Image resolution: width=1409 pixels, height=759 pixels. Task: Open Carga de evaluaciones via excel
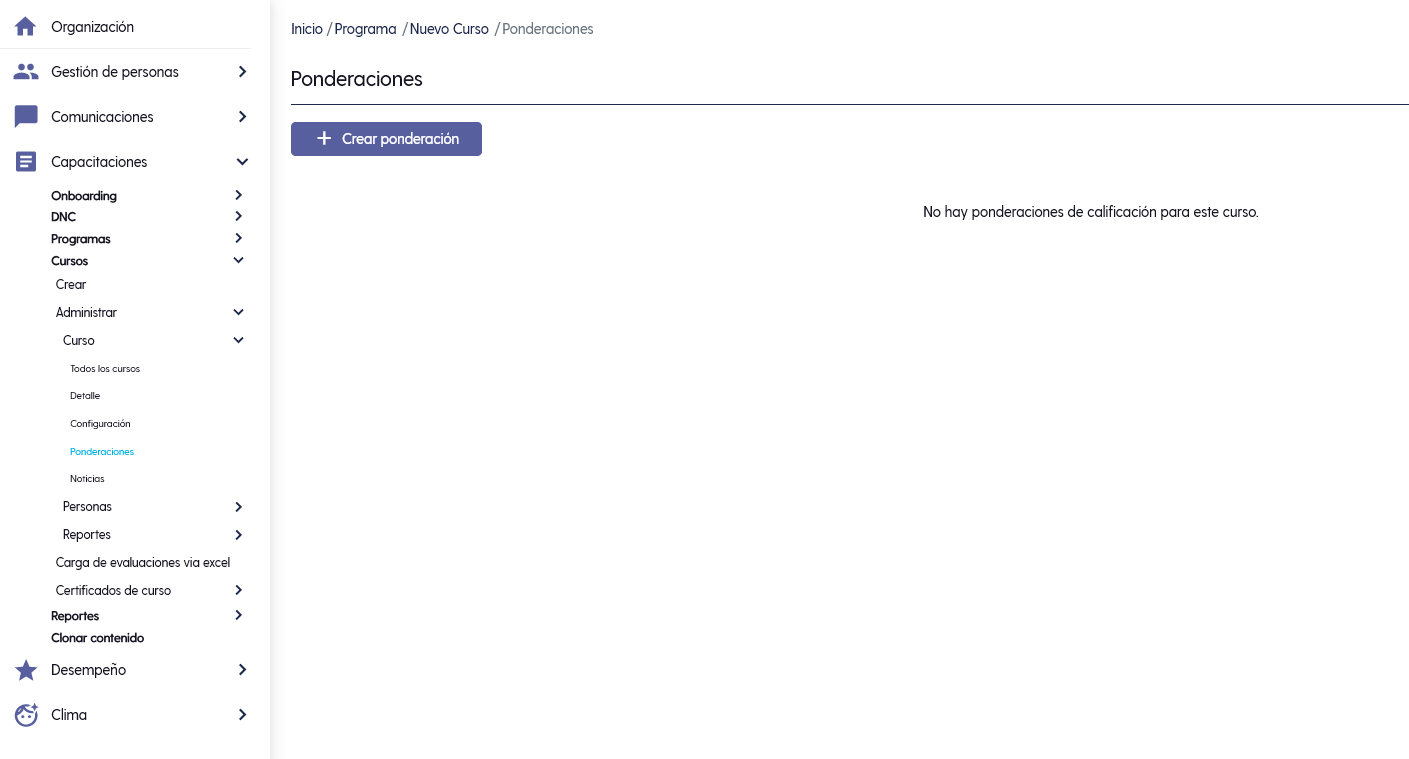143,563
